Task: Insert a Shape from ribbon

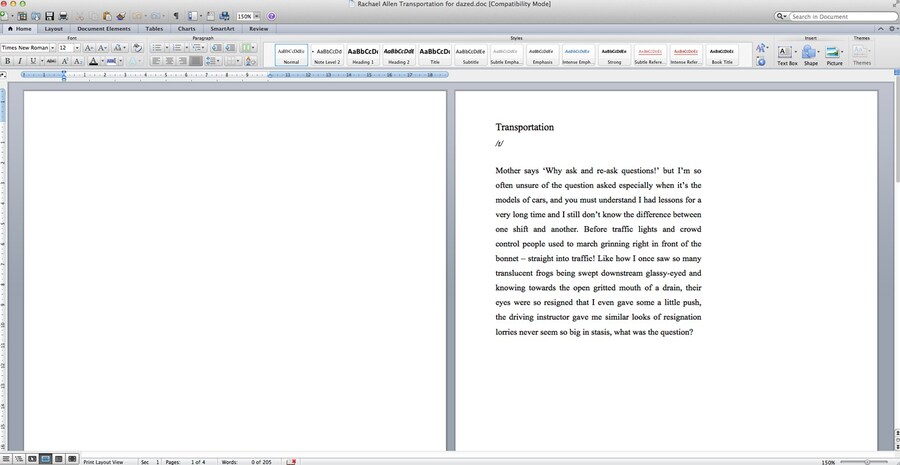Action: click(x=809, y=55)
